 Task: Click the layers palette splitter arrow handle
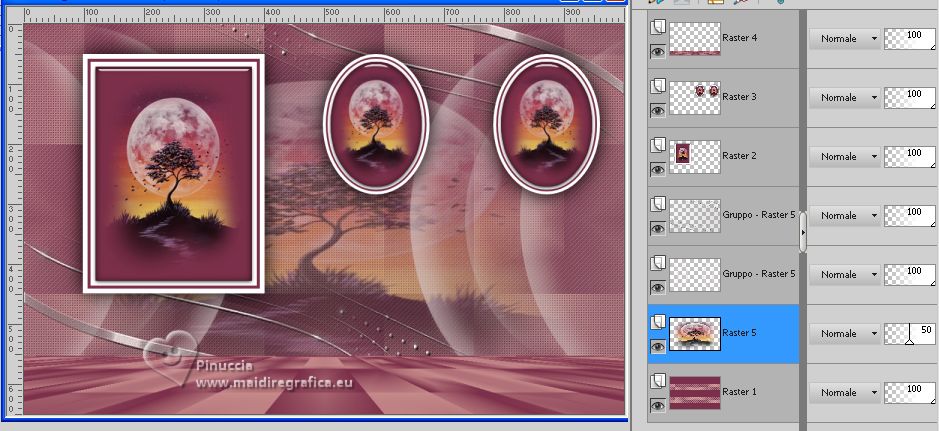pos(803,232)
